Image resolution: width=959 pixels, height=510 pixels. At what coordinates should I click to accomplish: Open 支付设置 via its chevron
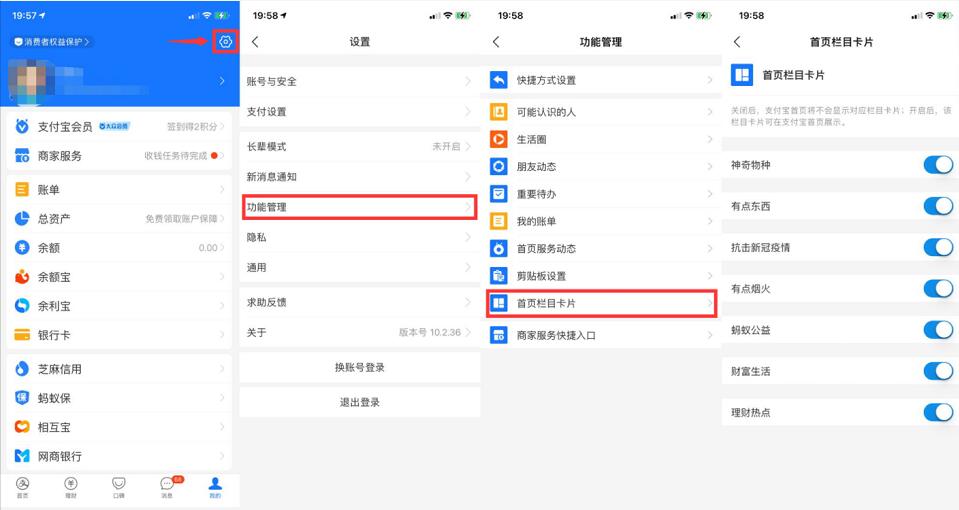pyautogui.click(x=468, y=111)
